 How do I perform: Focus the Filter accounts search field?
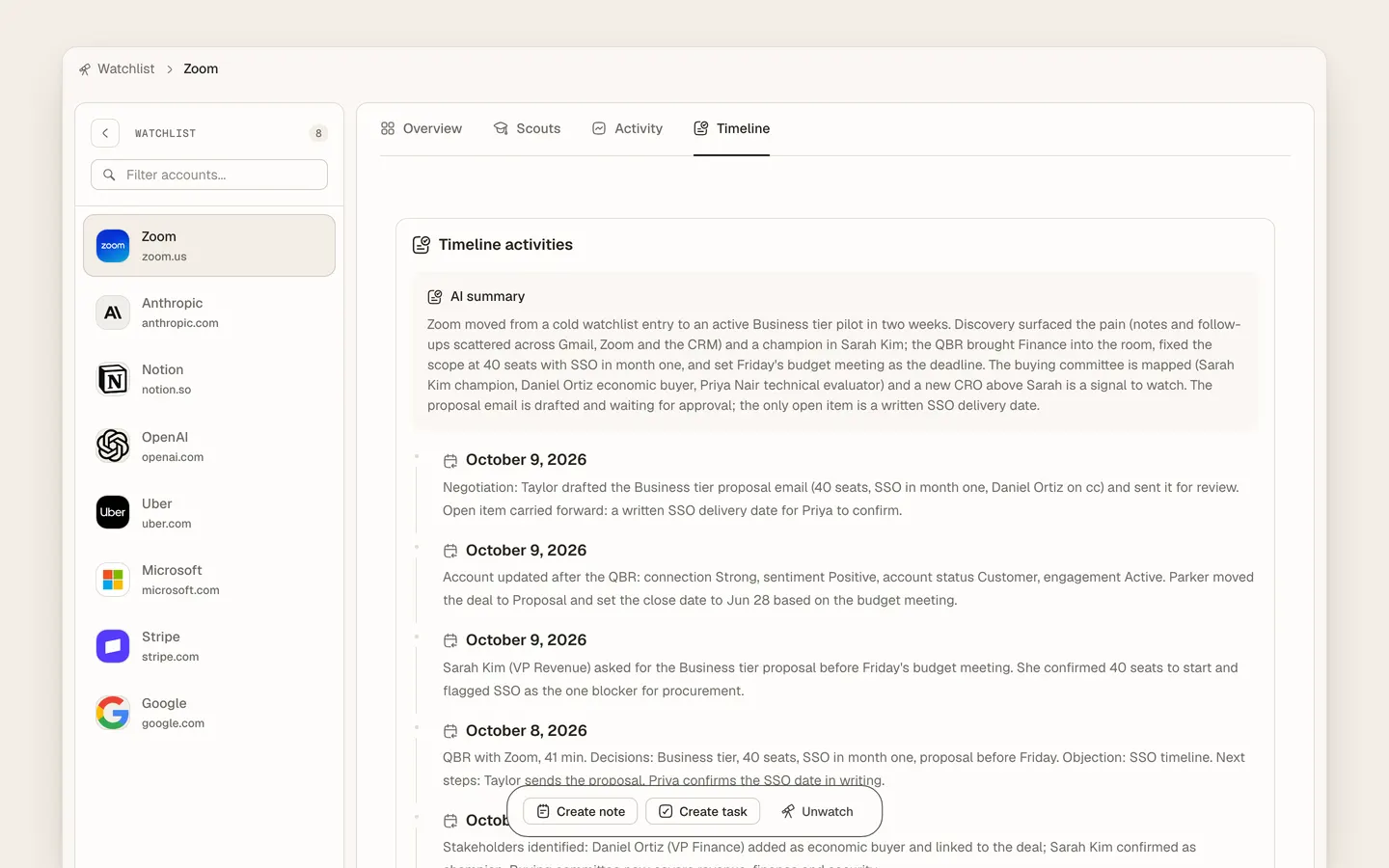tap(209, 175)
